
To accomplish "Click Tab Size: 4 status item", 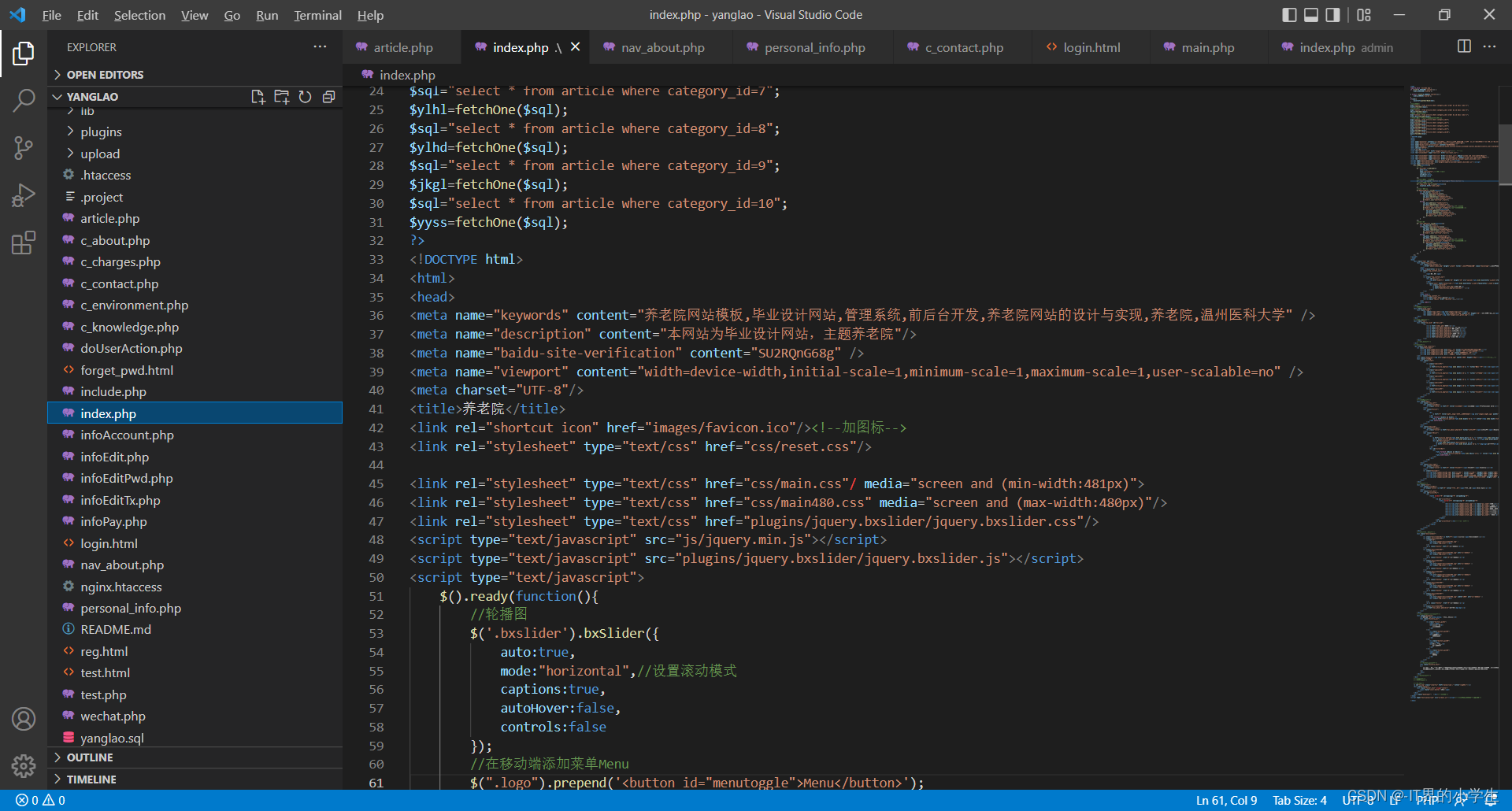I will point(1299,801).
